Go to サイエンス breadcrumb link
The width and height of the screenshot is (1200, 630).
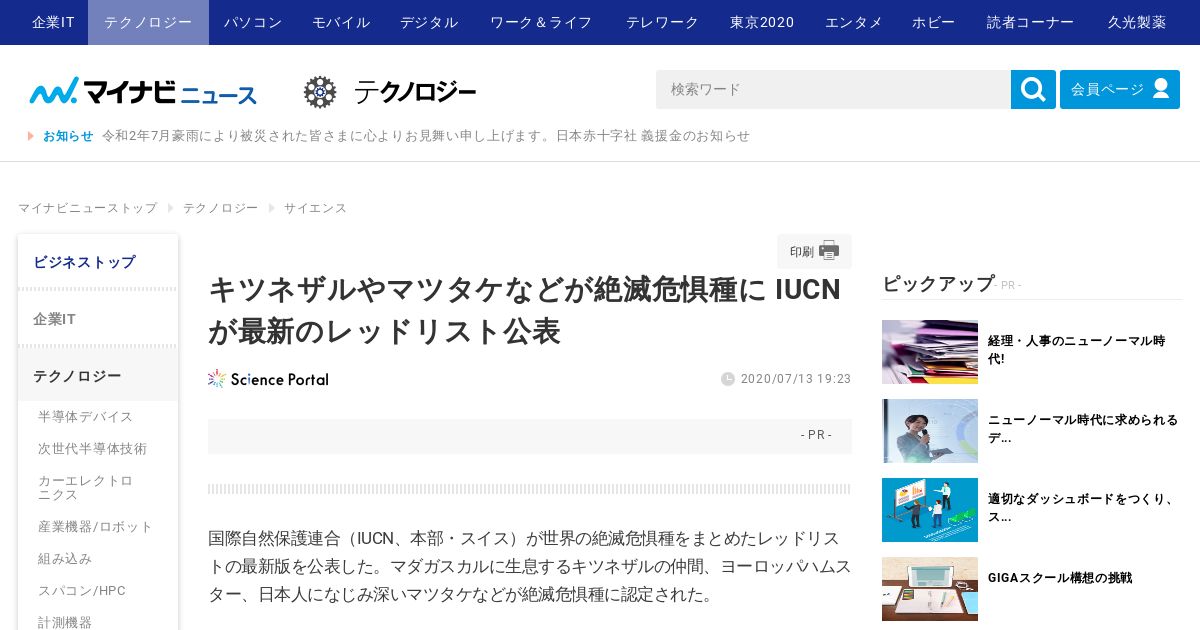pyautogui.click(x=315, y=208)
